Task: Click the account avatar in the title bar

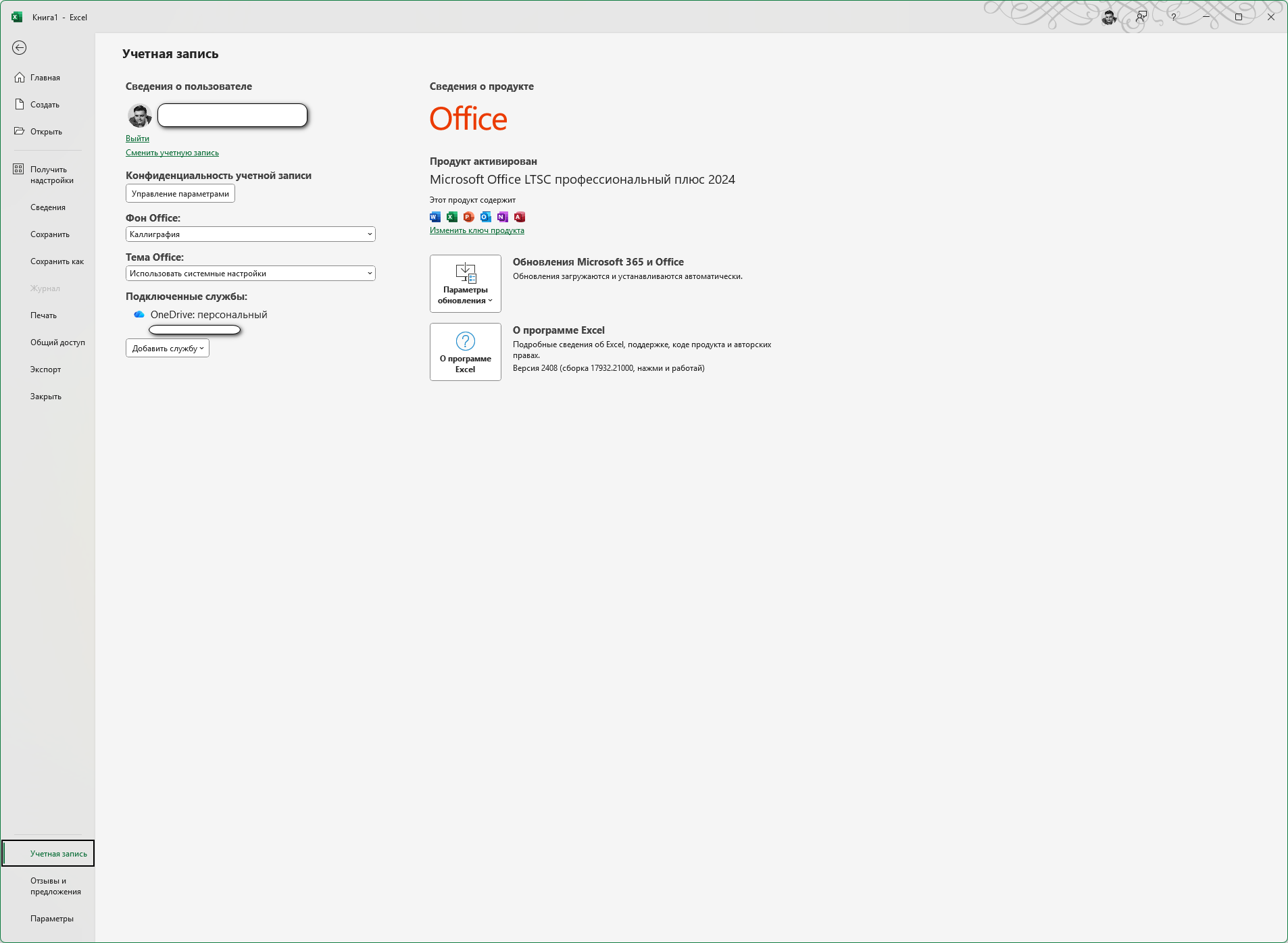Action: coord(1109,17)
